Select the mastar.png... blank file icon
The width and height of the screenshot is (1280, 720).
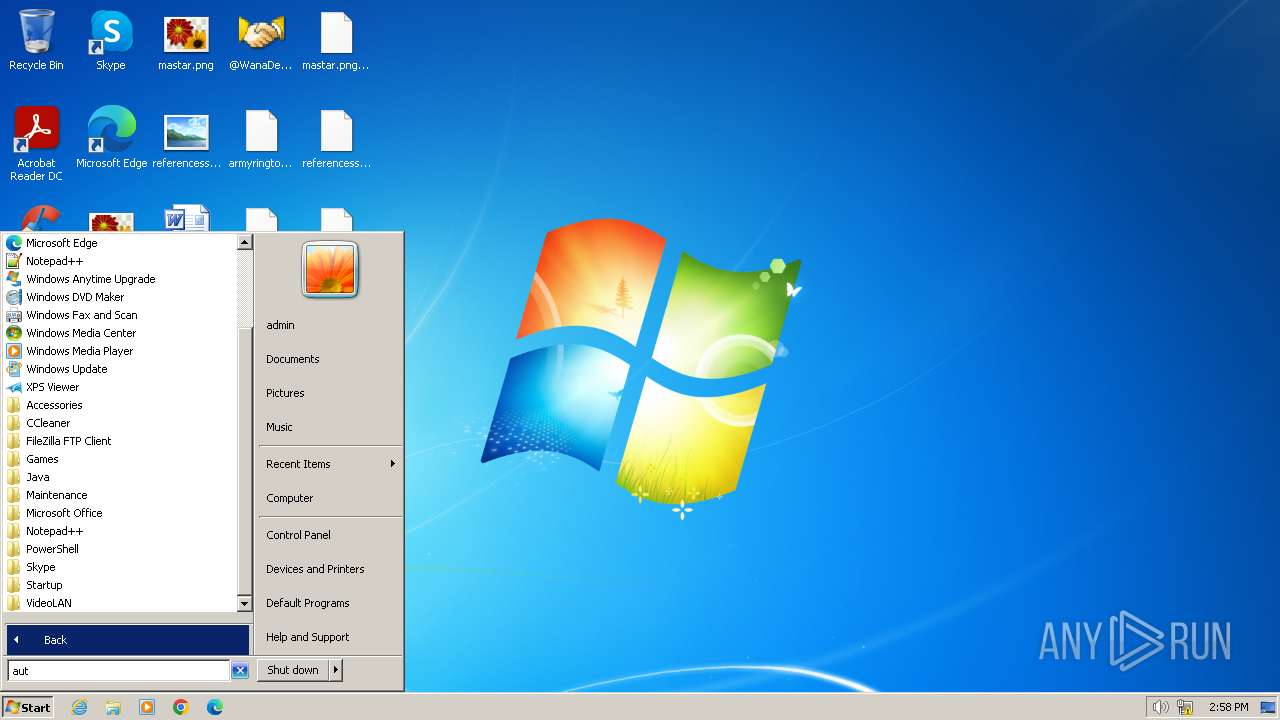point(336,42)
